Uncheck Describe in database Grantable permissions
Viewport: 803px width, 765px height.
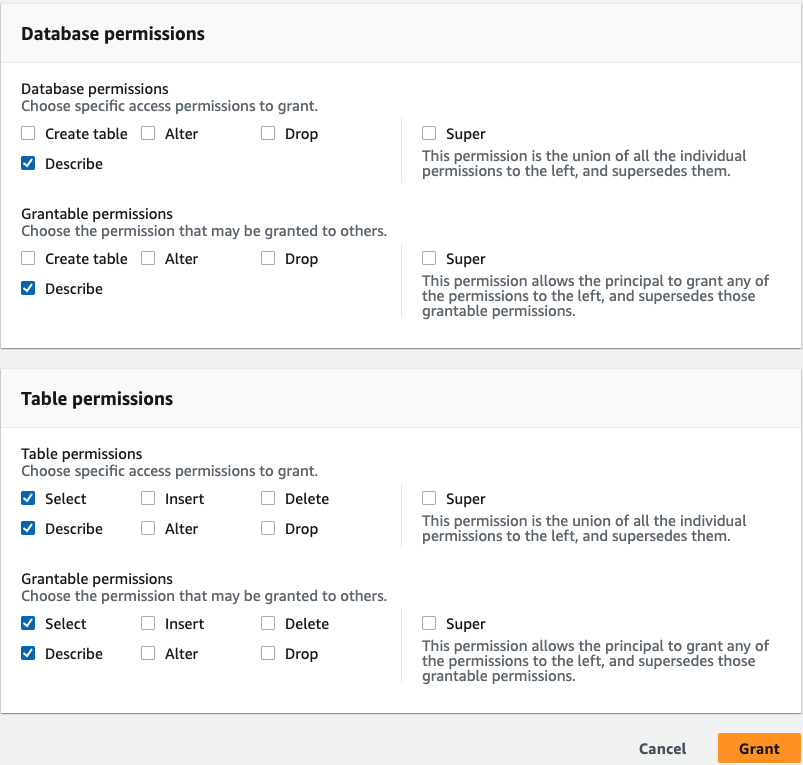coord(28,289)
